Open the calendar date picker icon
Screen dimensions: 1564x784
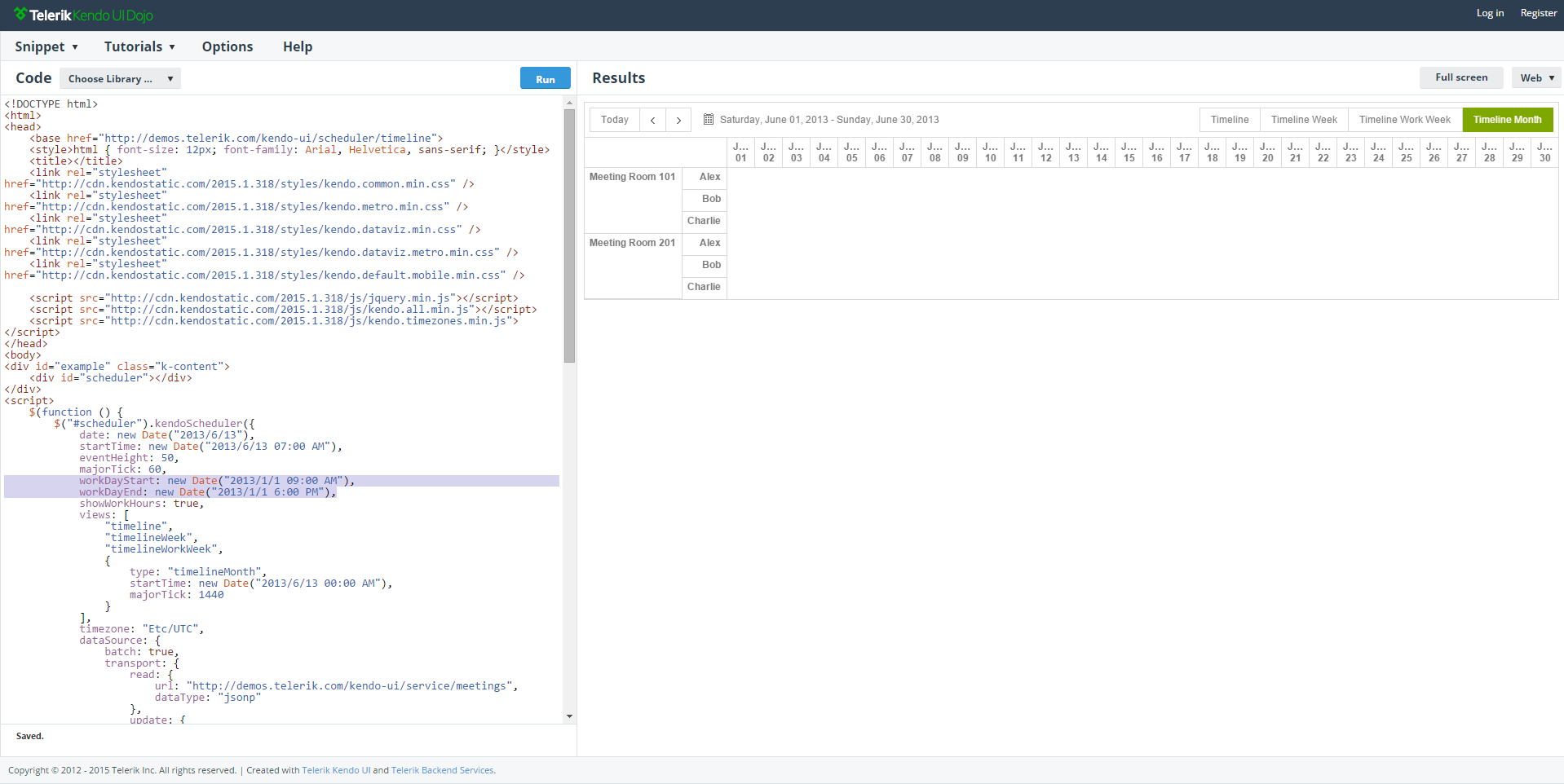tap(709, 119)
